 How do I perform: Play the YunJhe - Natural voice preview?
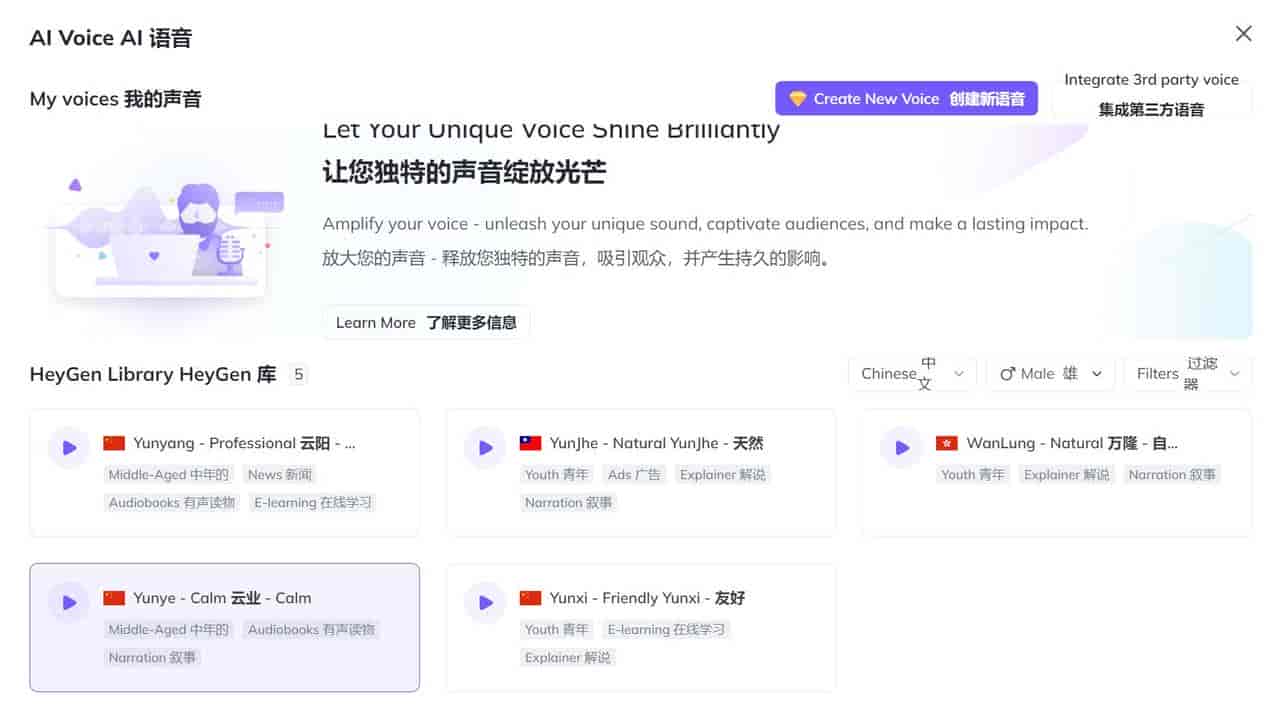[484, 447]
